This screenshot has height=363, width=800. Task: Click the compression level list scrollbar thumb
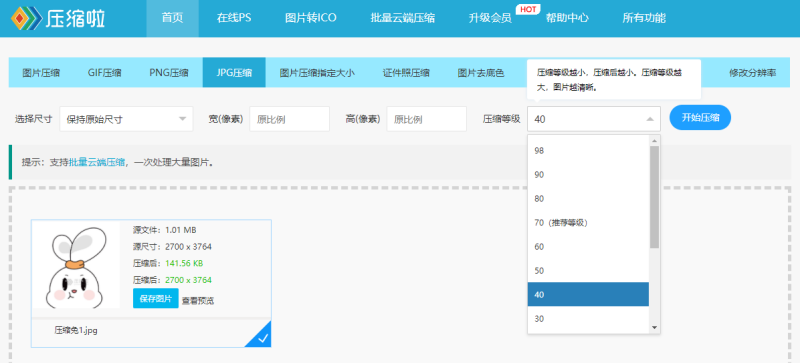point(655,197)
